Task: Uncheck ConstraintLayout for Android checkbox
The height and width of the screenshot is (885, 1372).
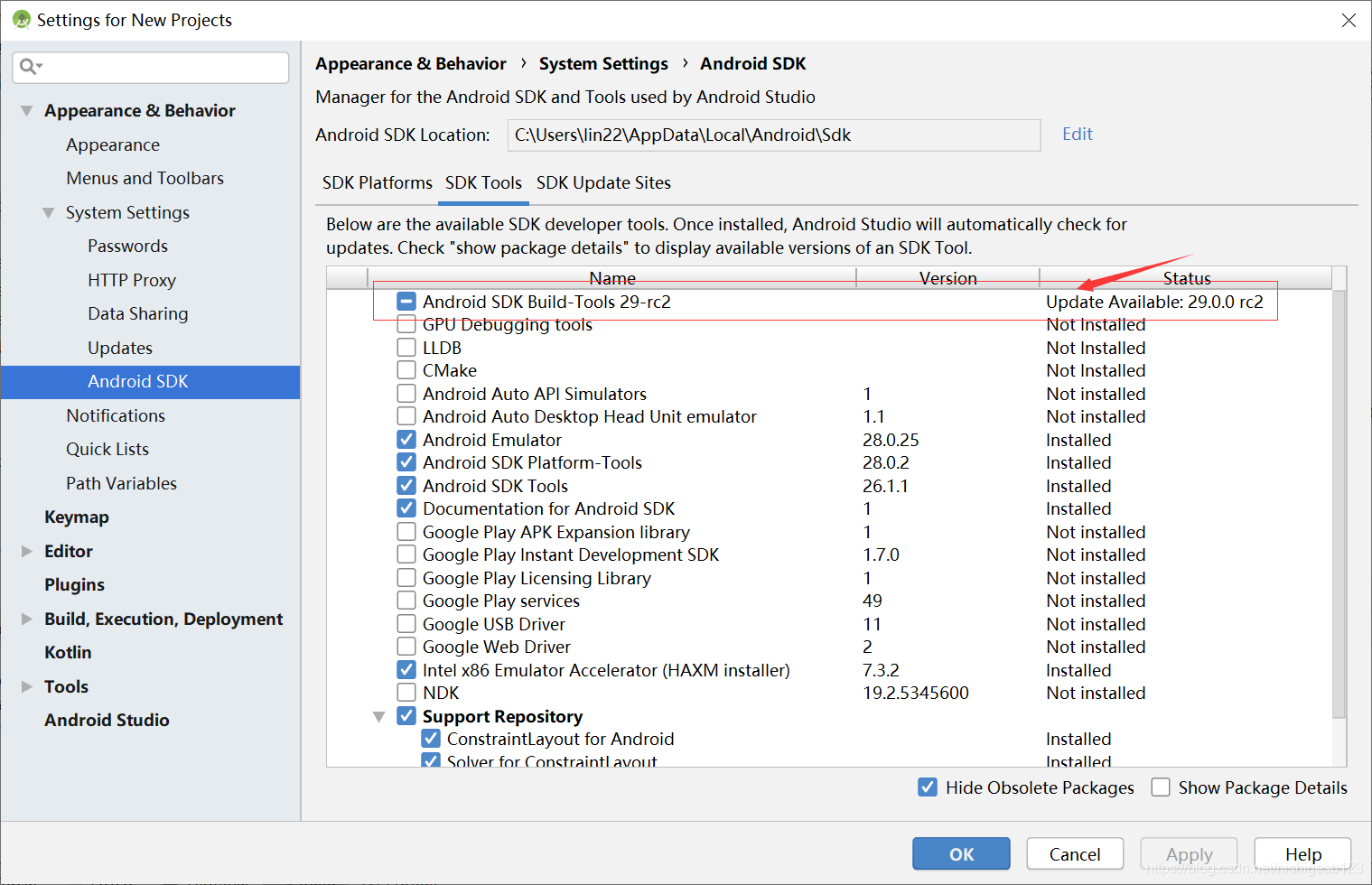Action: click(431, 739)
